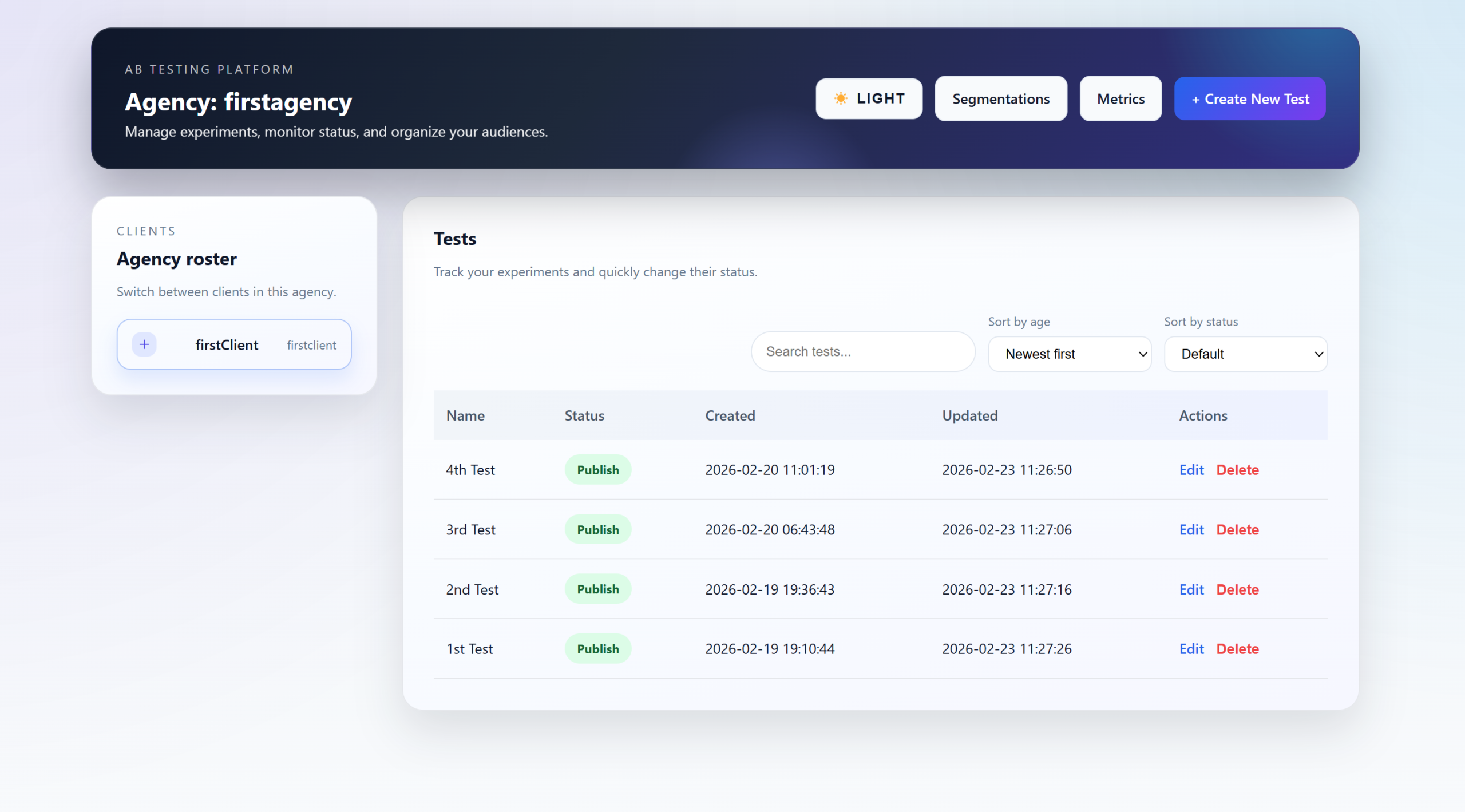Click the Publish badge for 3rd Test
Viewport: 1465px width, 812px height.
(x=598, y=530)
